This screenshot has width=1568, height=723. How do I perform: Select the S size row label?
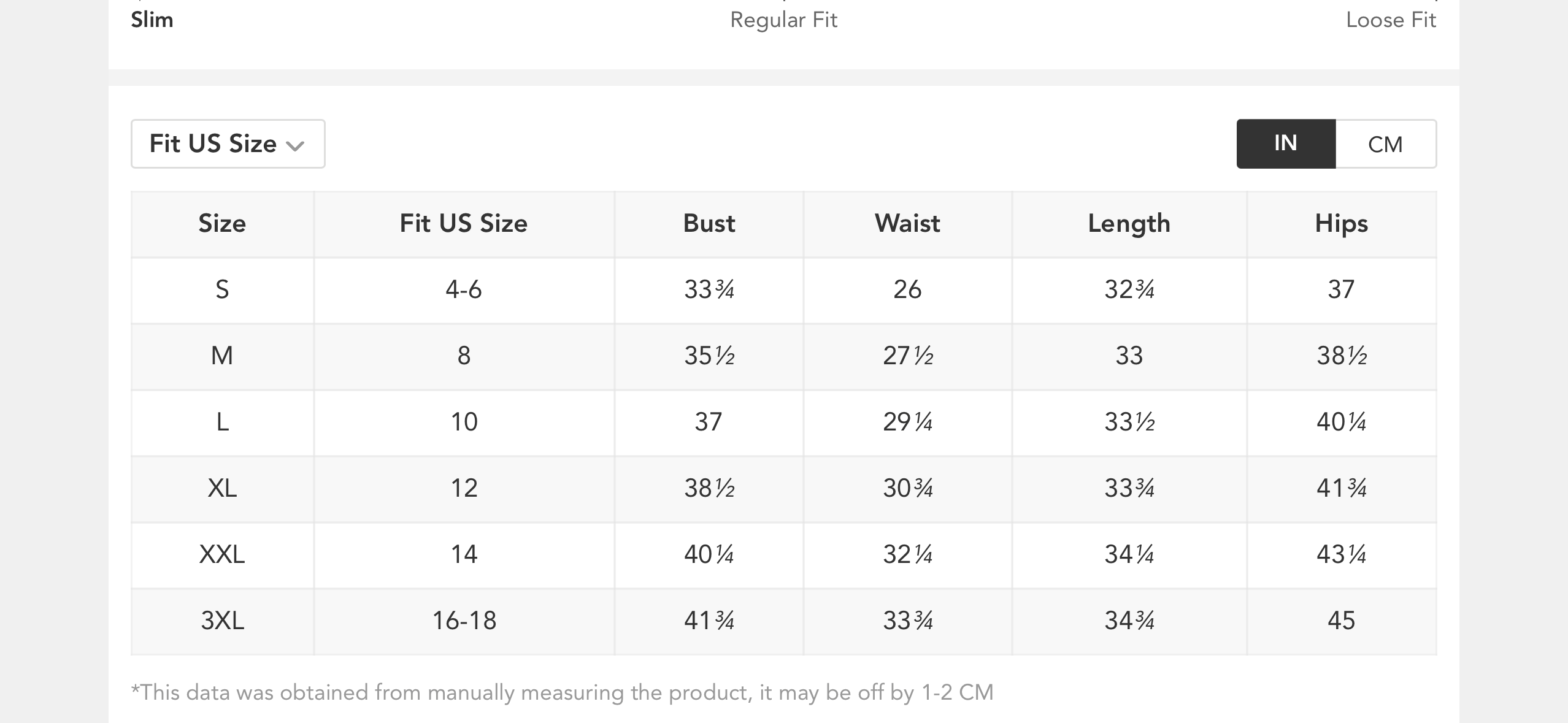[x=222, y=289]
